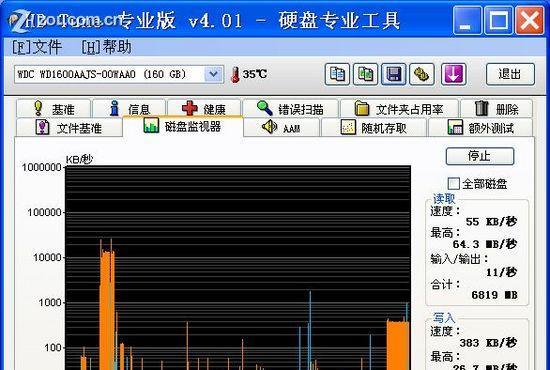Click the read total value 6819 MB
This screenshot has width=550, height=370.
(x=494, y=295)
